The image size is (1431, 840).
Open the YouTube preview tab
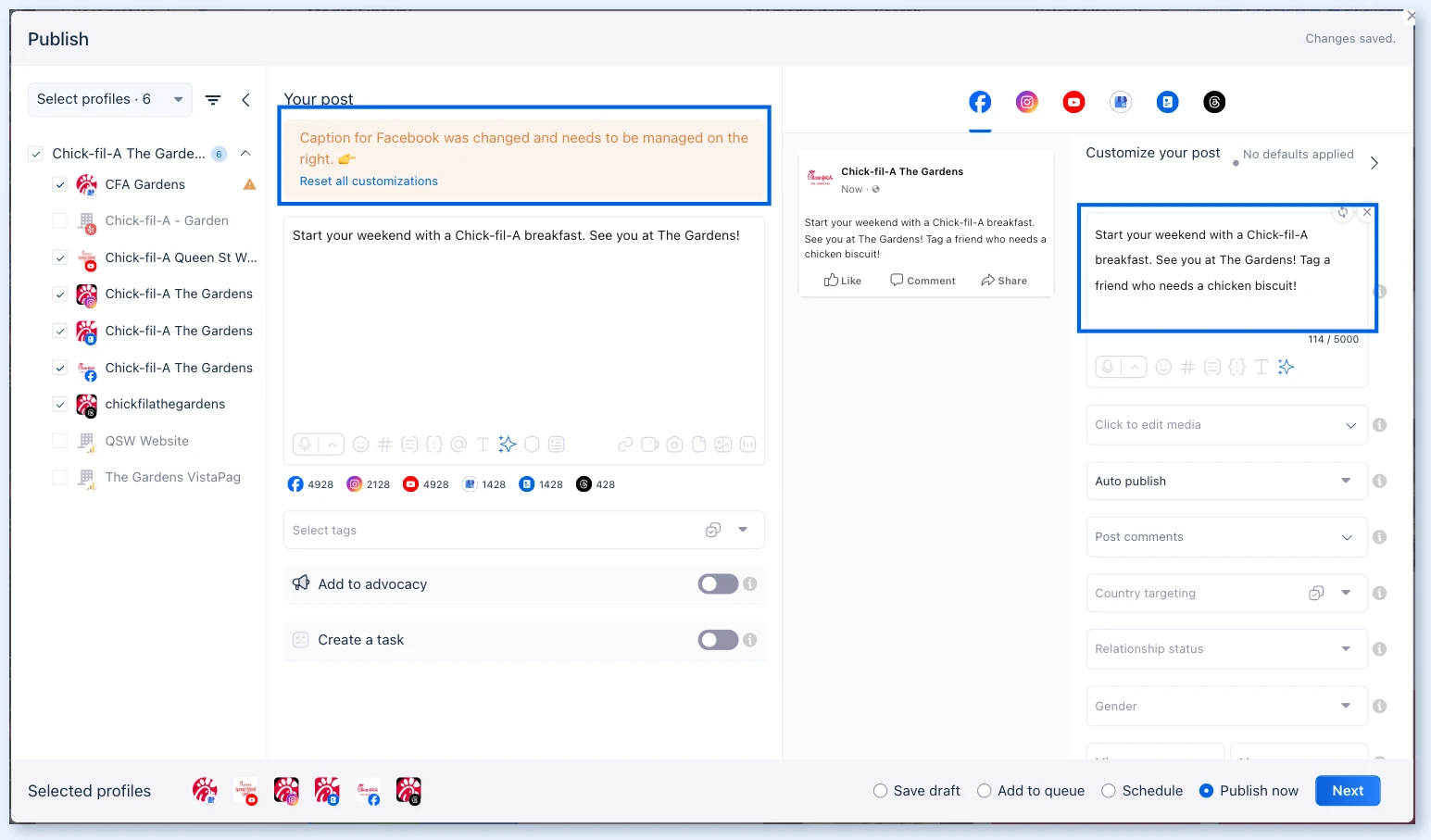[x=1073, y=102]
